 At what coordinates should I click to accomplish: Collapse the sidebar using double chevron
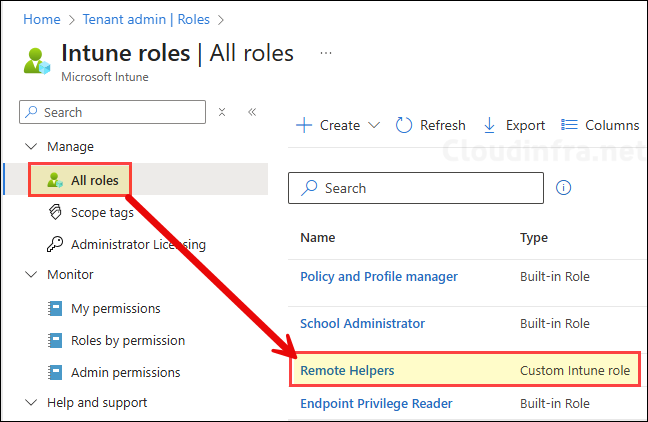[x=252, y=112]
